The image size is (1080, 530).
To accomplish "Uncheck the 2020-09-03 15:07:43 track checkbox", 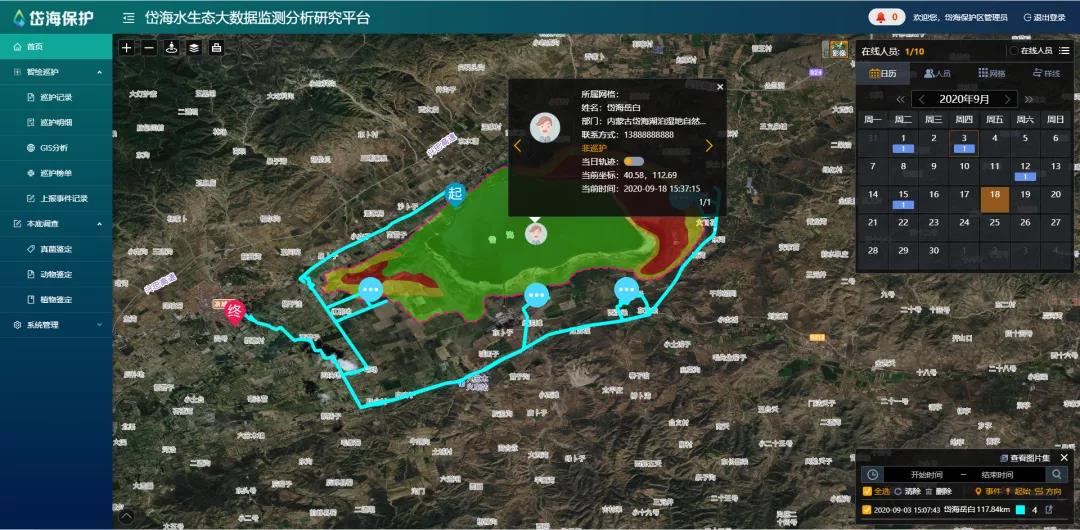I will (867, 510).
